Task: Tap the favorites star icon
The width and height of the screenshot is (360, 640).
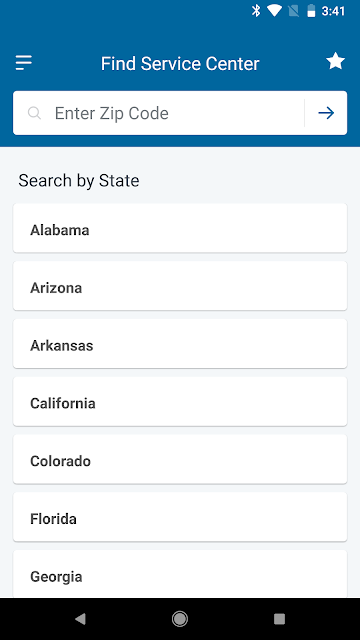Action: tap(336, 62)
